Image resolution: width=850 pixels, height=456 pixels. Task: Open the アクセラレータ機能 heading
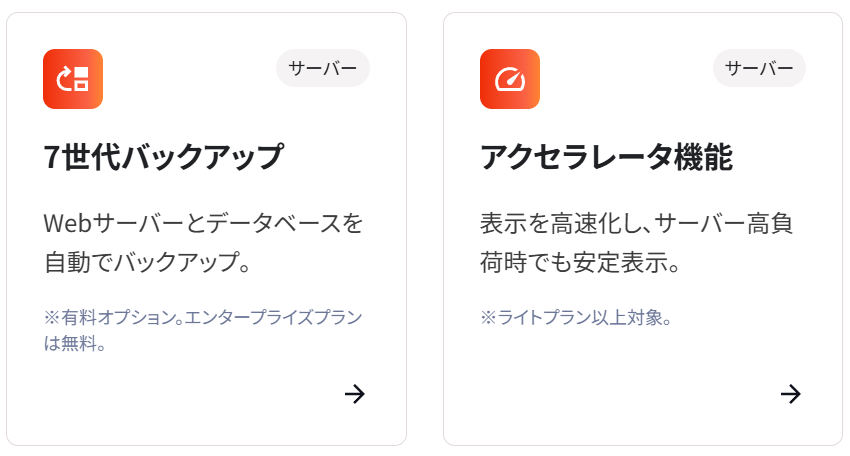[x=606, y=157]
